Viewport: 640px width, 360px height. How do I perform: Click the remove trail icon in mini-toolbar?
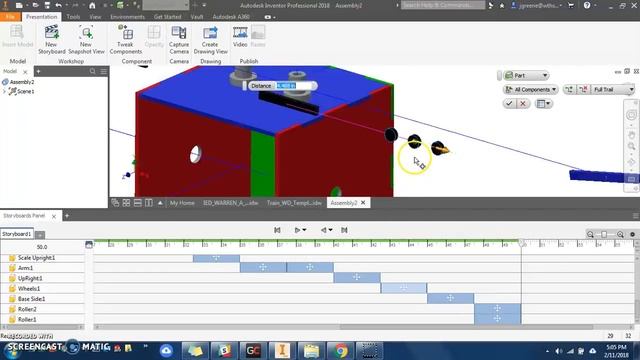pyautogui.click(x=583, y=89)
